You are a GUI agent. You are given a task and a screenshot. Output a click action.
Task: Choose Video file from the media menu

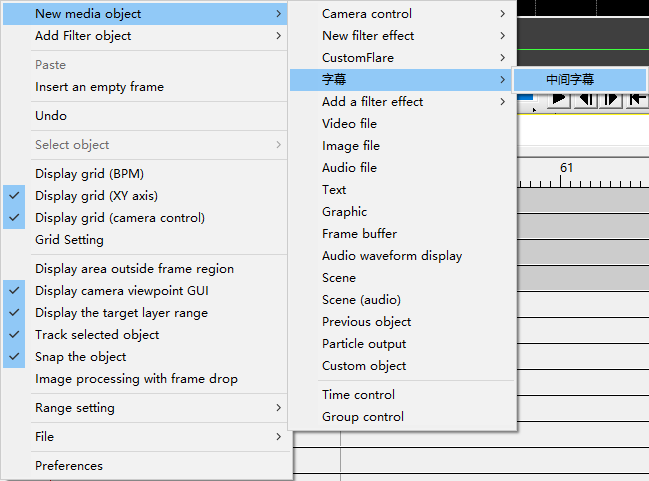[x=349, y=124]
